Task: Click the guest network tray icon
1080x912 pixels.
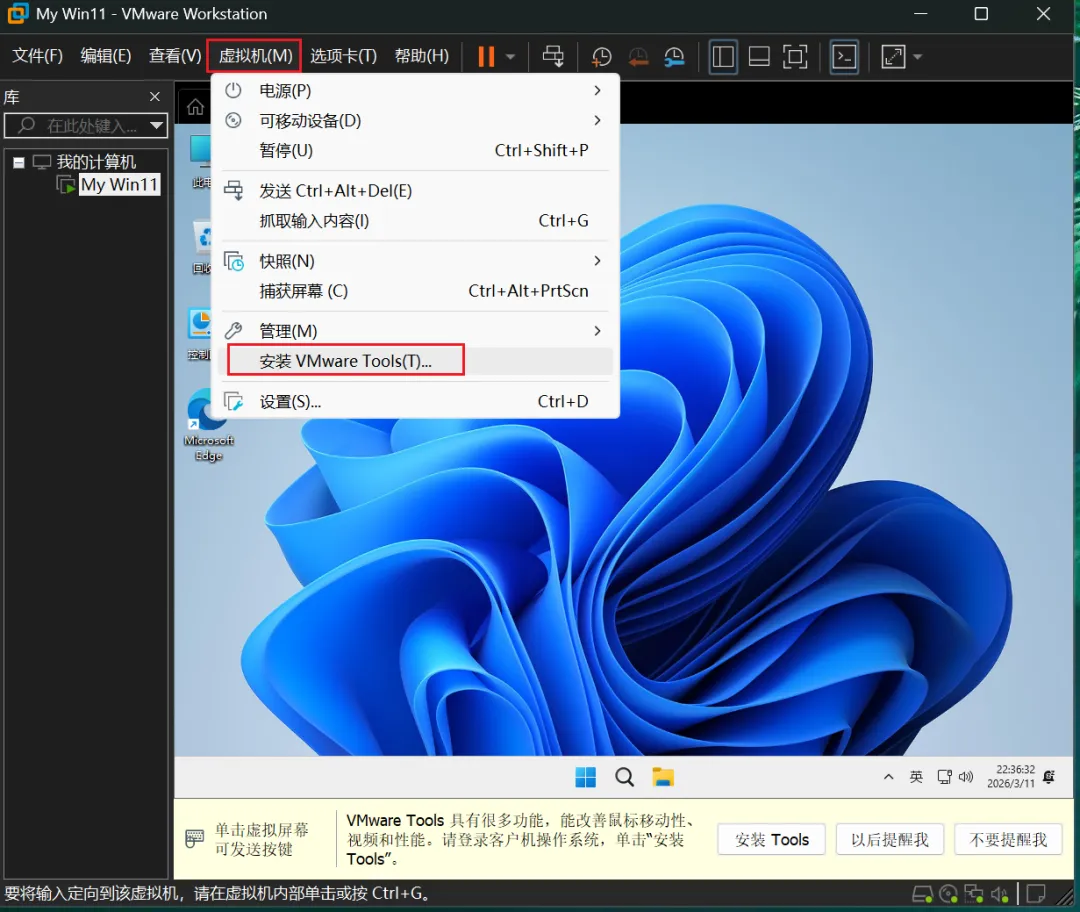Action: point(944,777)
